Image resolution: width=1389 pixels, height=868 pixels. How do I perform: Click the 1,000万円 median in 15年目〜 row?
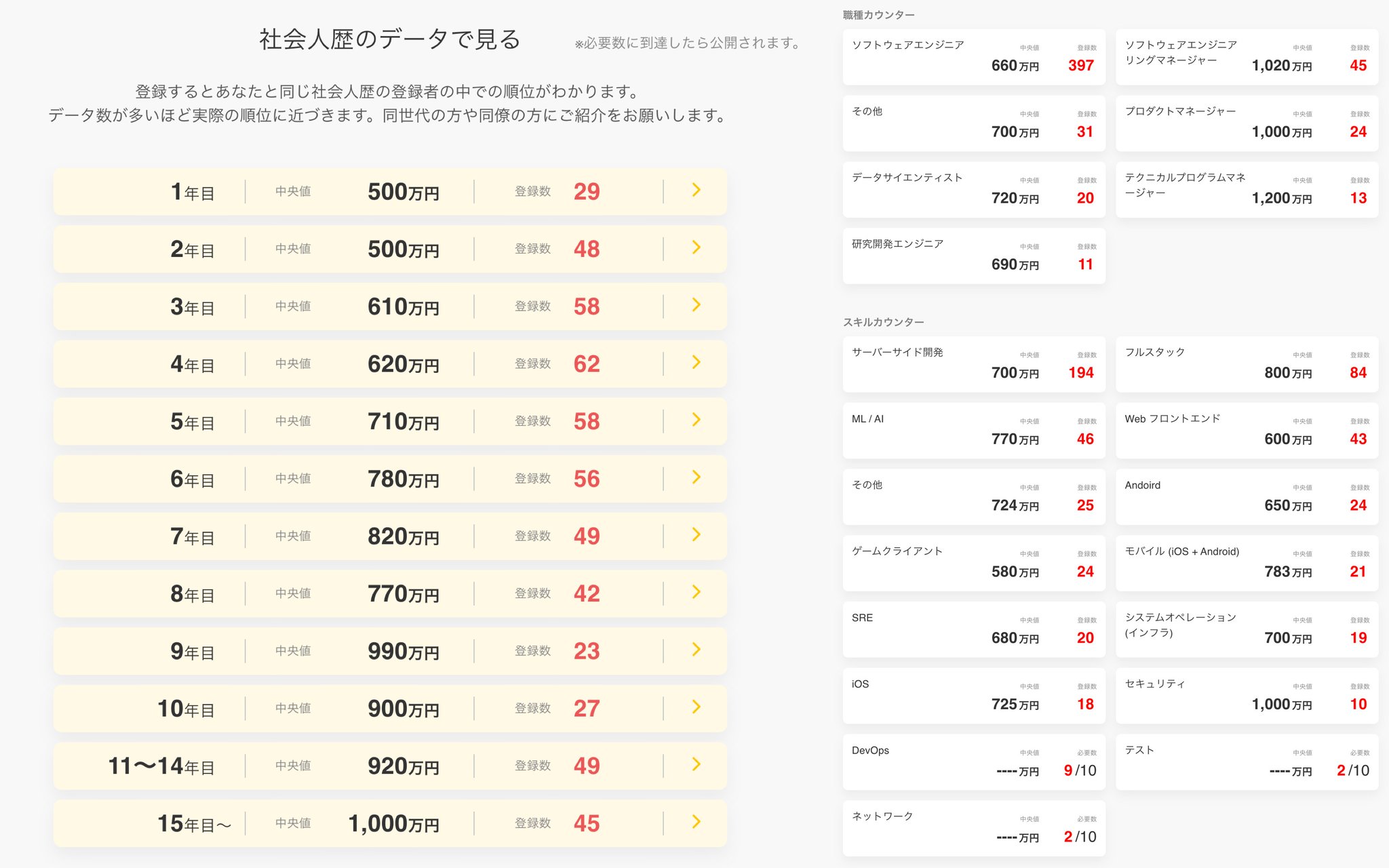(x=393, y=824)
